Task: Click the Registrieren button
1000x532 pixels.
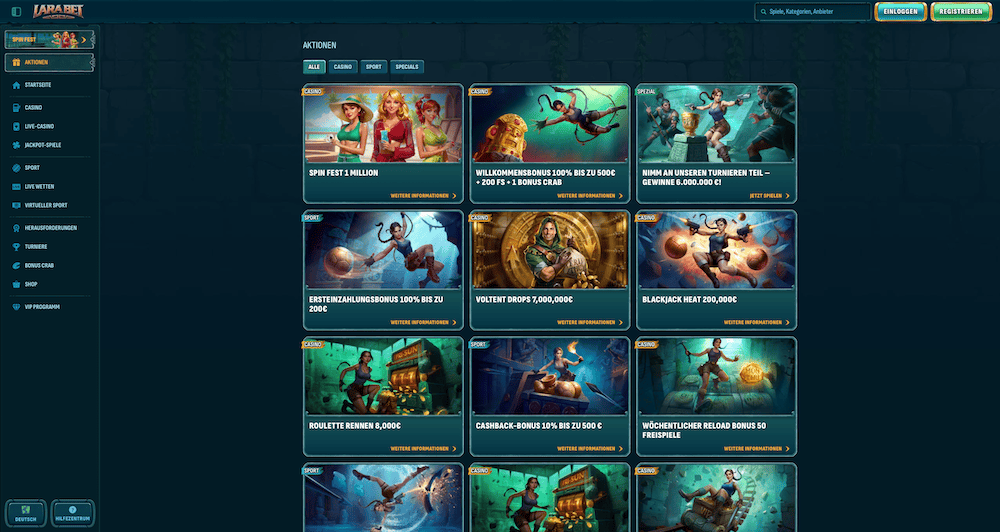Action: tap(960, 12)
